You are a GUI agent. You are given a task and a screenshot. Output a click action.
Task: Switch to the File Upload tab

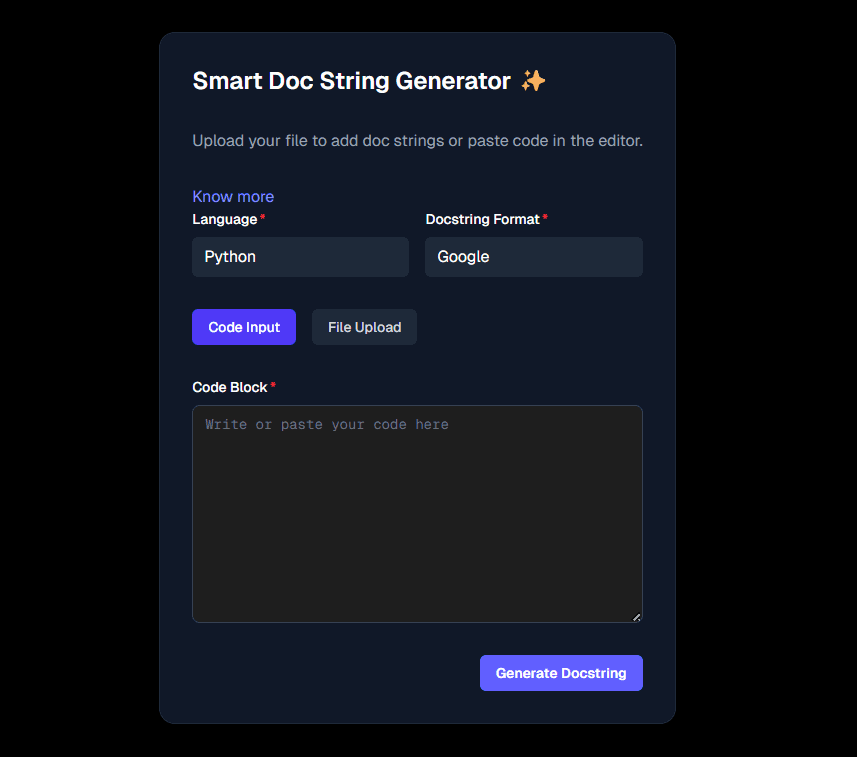[364, 327]
